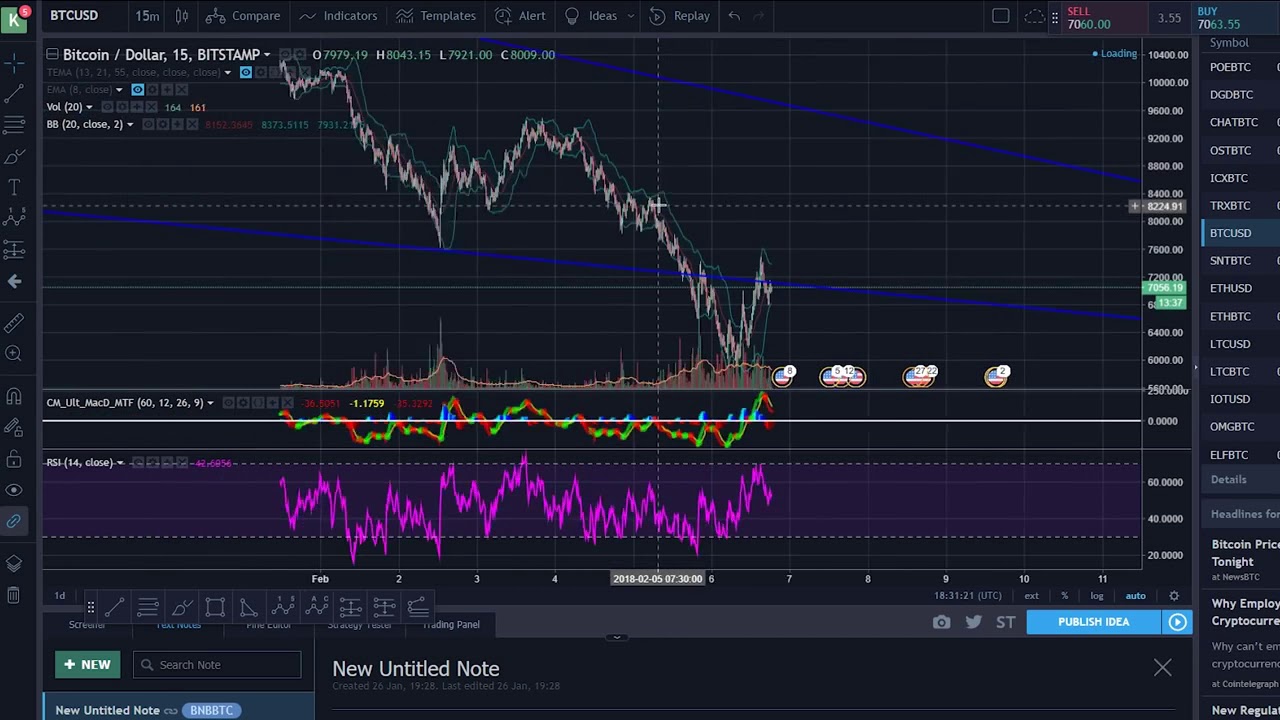1280x720 pixels.
Task: Toggle log scale on price axis
Action: [1097, 596]
